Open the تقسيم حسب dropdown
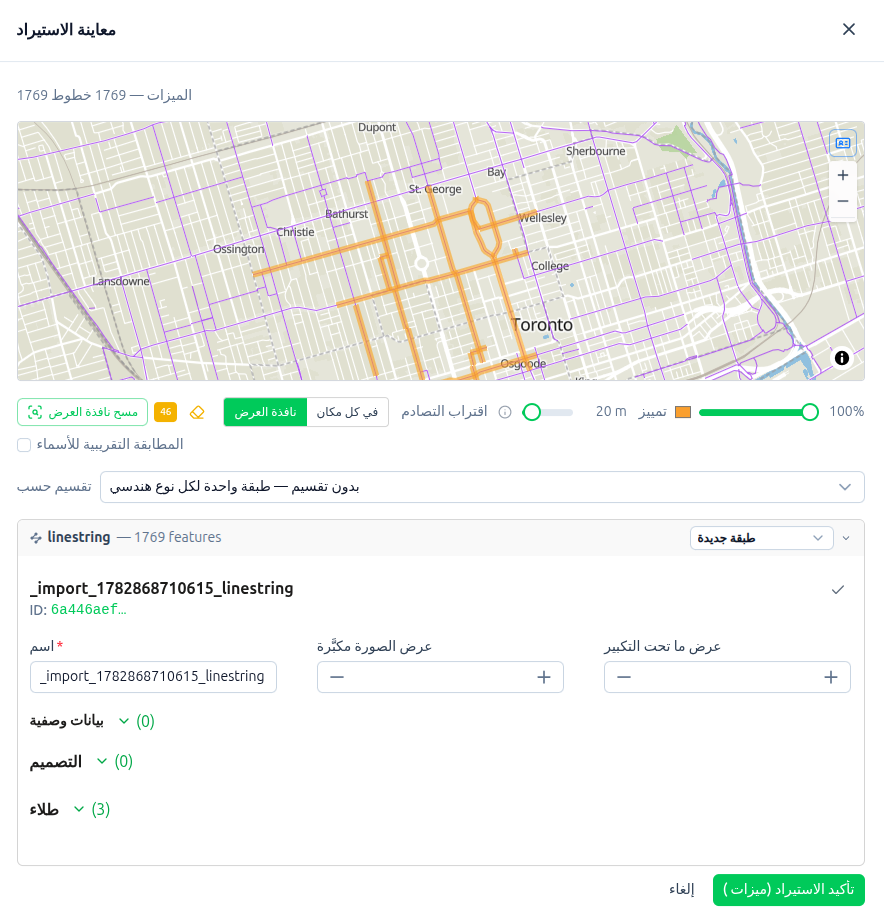The image size is (884, 920). 482,487
